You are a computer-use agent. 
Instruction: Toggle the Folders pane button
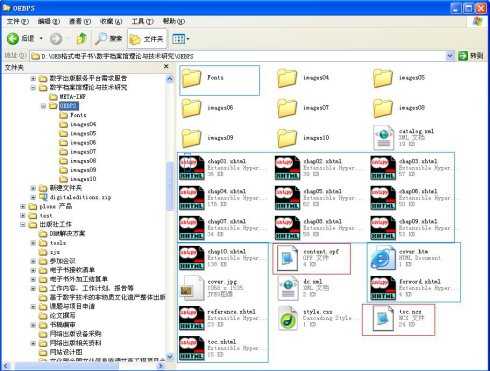[147, 39]
